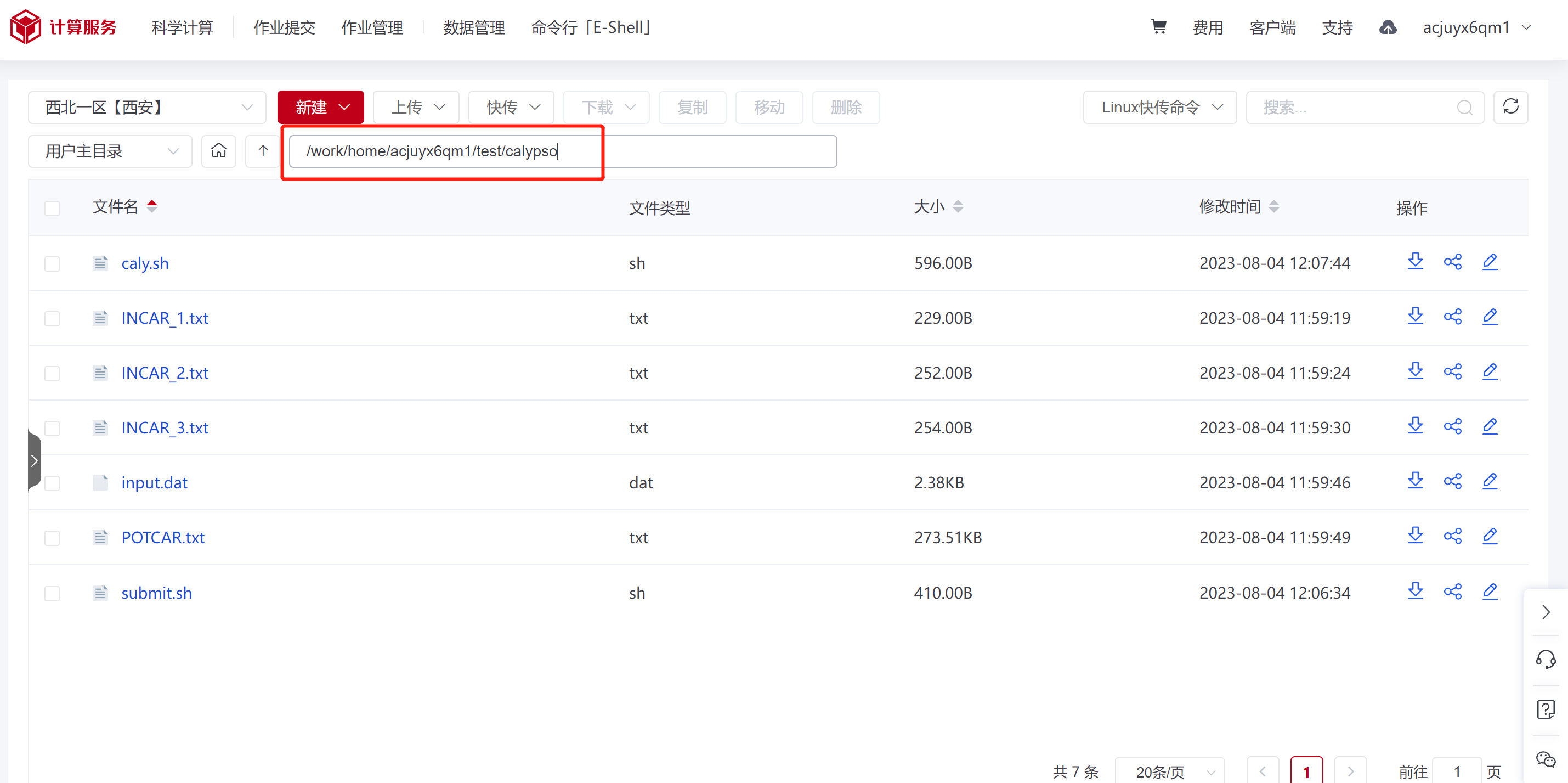Open the 作业提交 menu

pos(284,27)
